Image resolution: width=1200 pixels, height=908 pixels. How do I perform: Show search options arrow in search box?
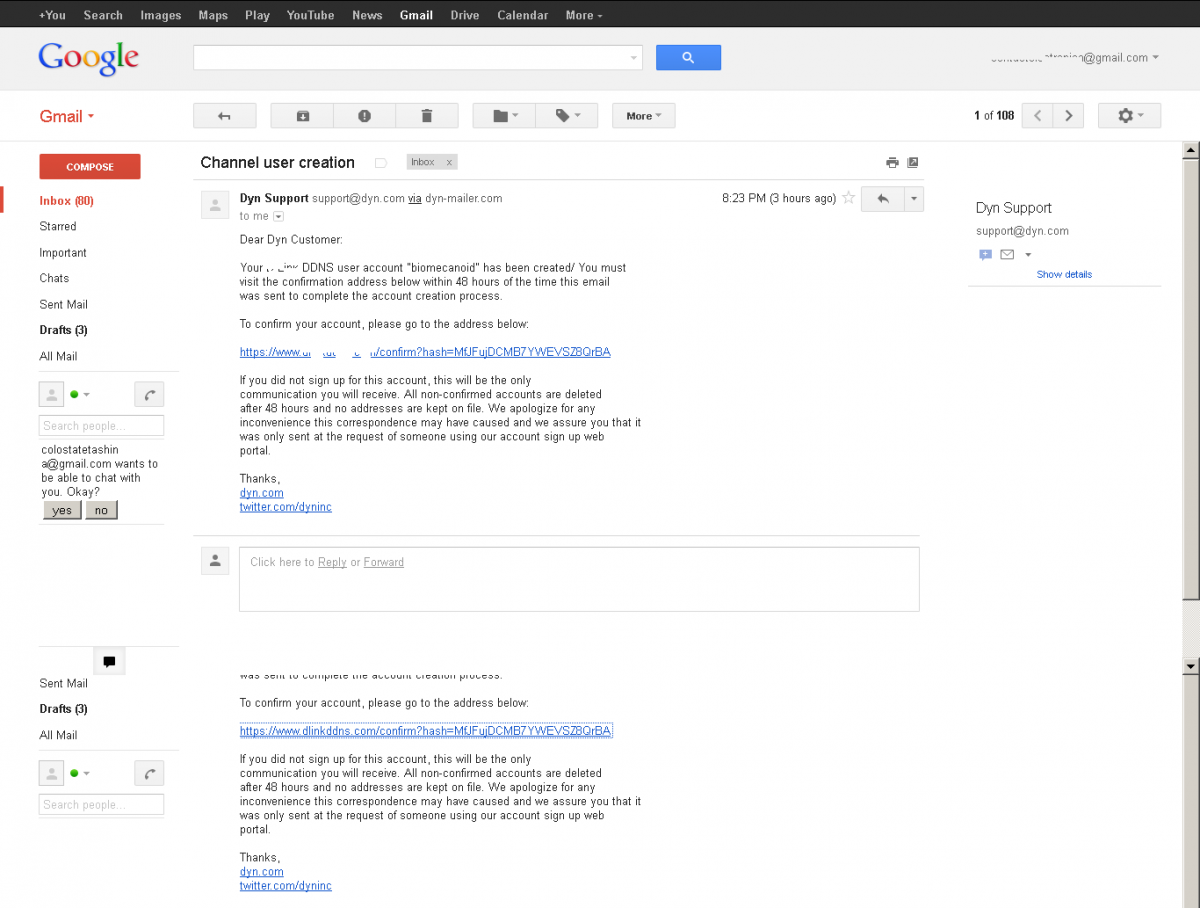pyautogui.click(x=634, y=58)
